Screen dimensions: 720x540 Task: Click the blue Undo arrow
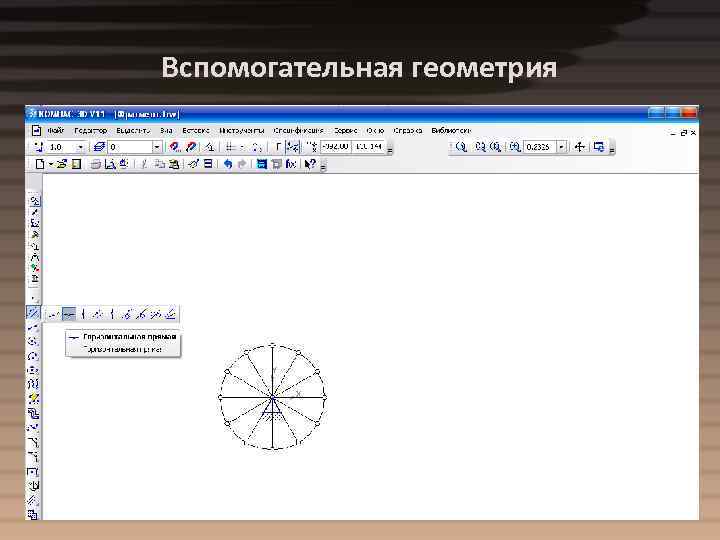click(228, 164)
